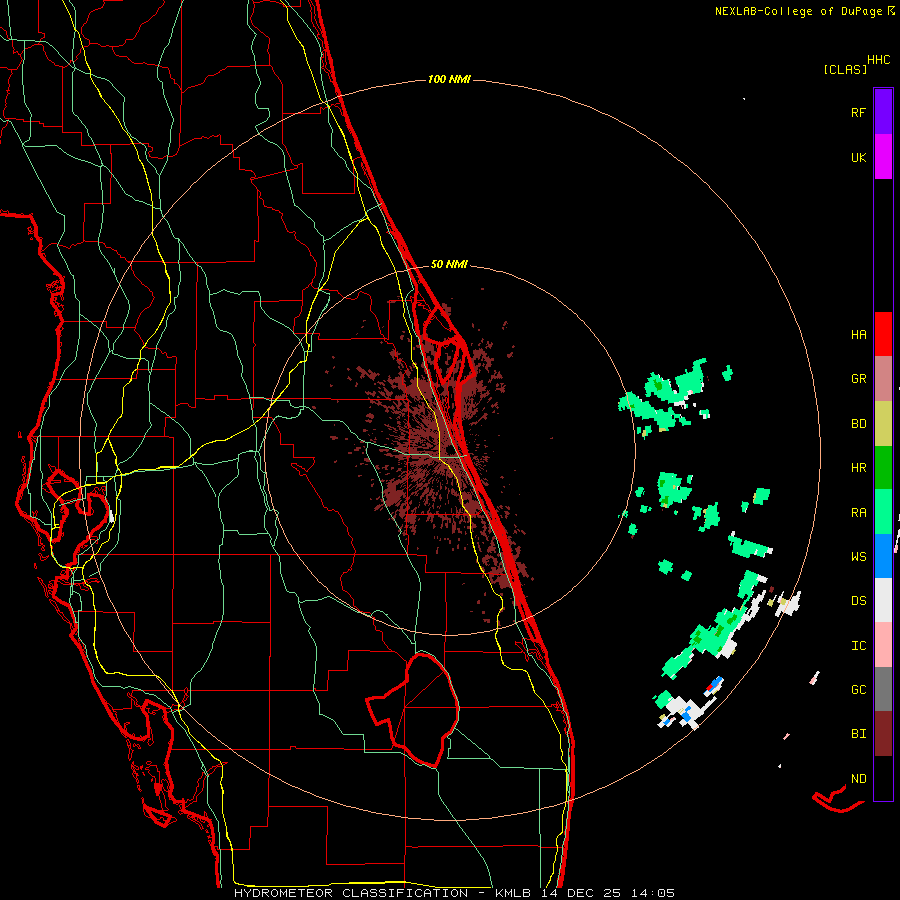900x900 pixels.
Task: Select the BI brown legend swatch
Action: (883, 734)
